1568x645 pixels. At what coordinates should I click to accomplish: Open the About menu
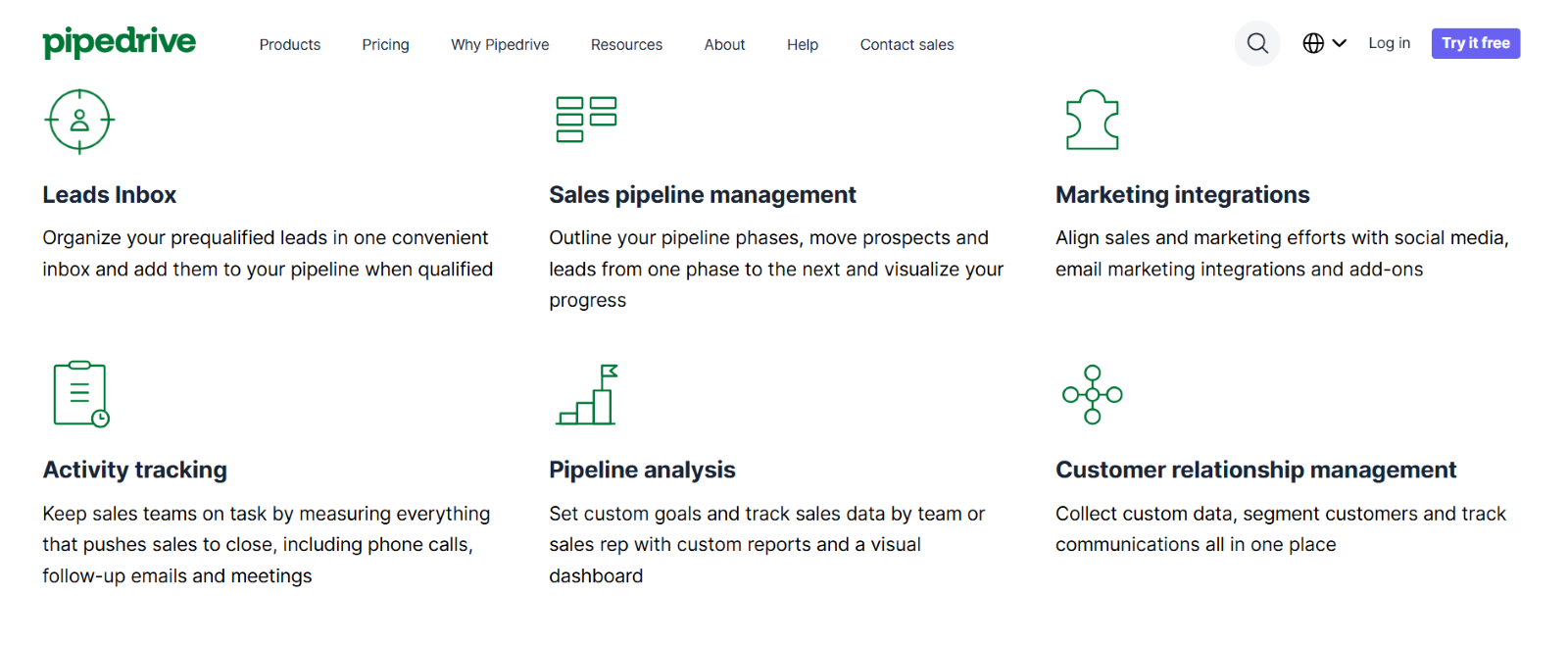(x=724, y=44)
